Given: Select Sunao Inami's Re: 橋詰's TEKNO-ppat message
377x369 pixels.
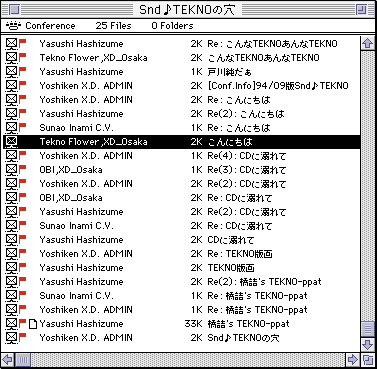Looking at the screenshot, I should click(181, 296).
